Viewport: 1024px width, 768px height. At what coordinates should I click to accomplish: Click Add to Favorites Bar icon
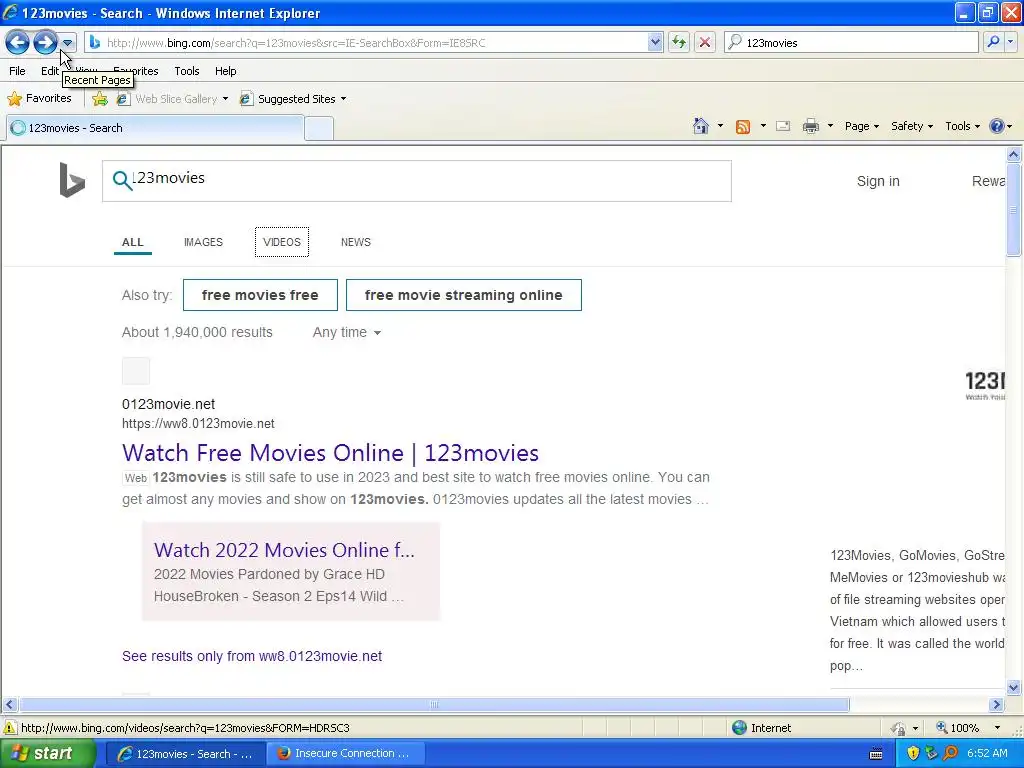(100, 99)
